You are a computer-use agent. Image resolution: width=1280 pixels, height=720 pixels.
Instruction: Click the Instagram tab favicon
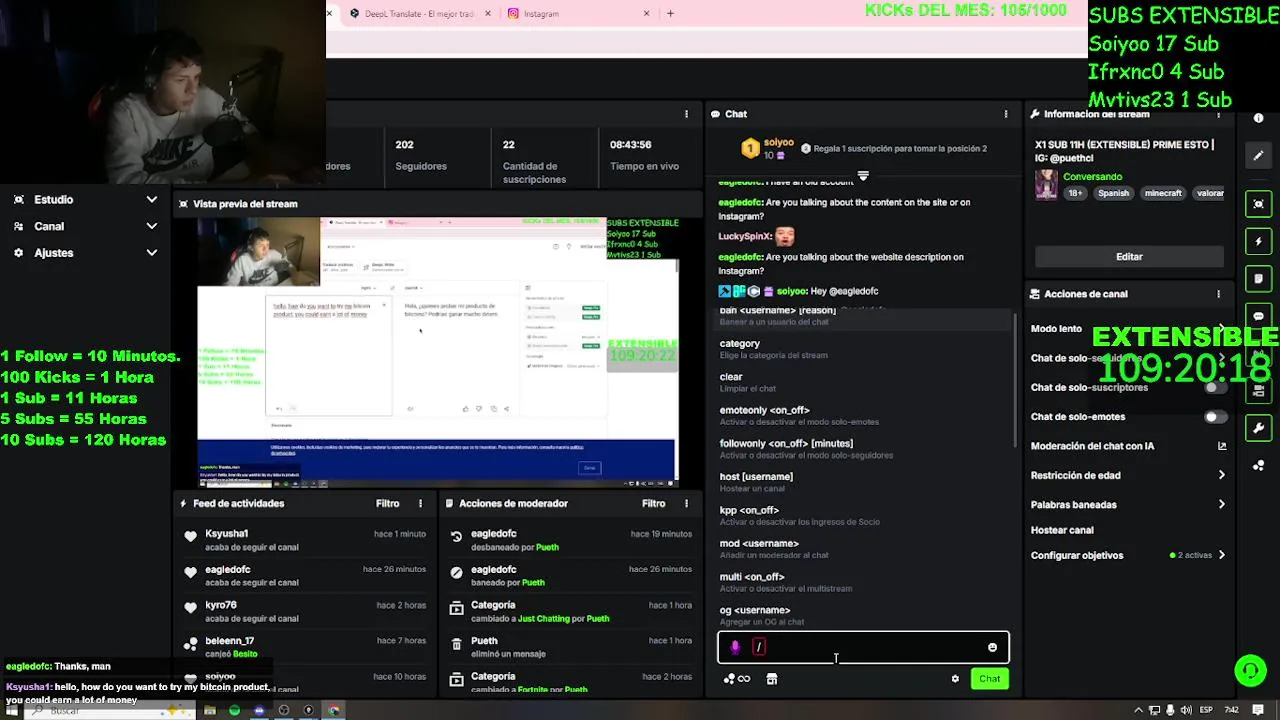(x=513, y=14)
